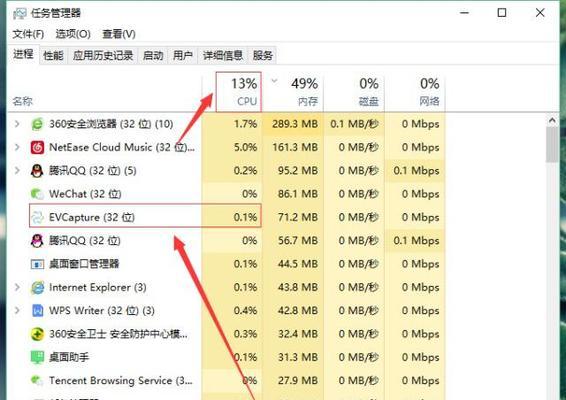Click the 5.0% CPU value
The height and width of the screenshot is (400, 566).
coord(245,147)
